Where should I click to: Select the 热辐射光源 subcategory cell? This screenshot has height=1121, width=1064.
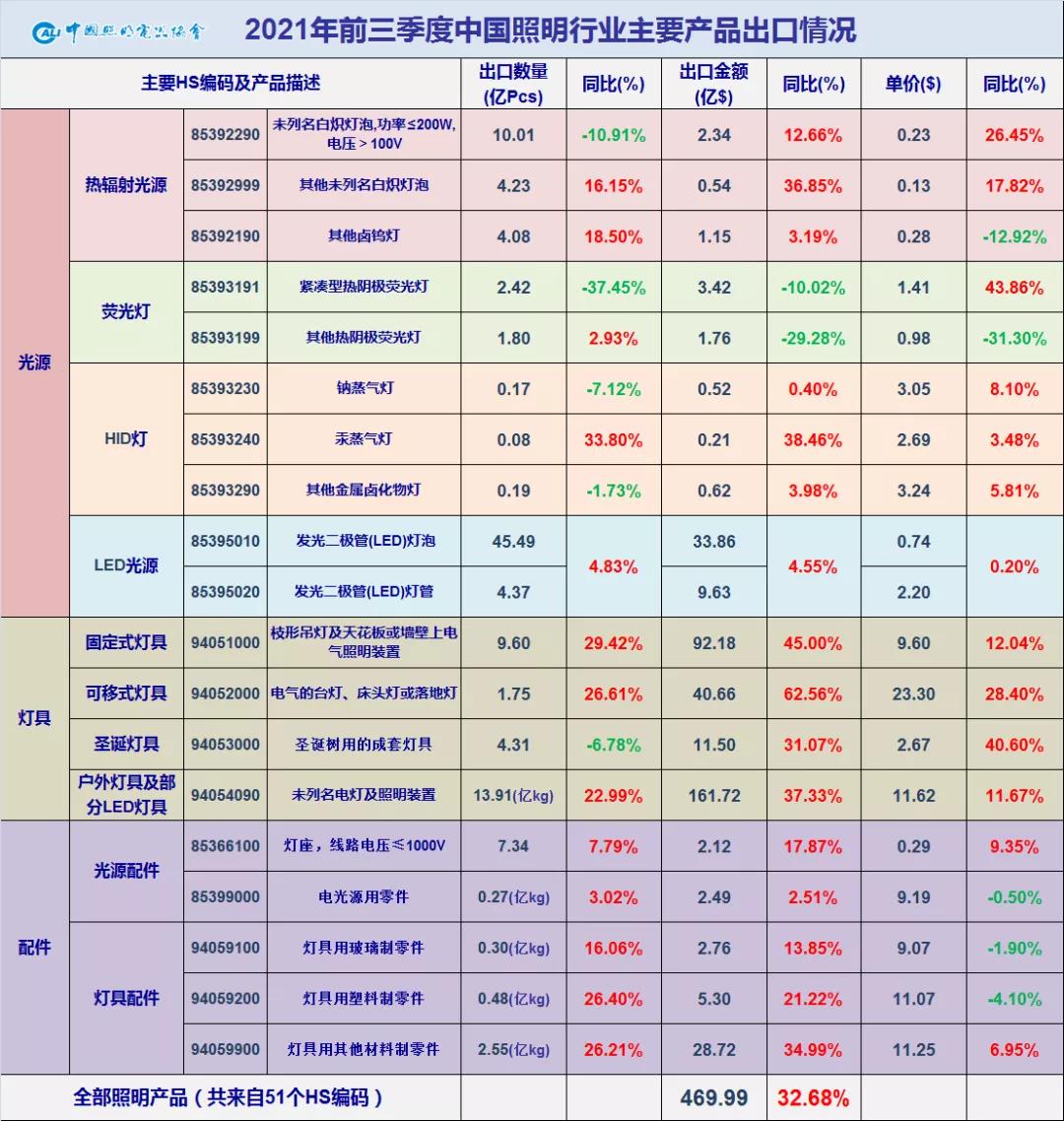click(x=126, y=185)
